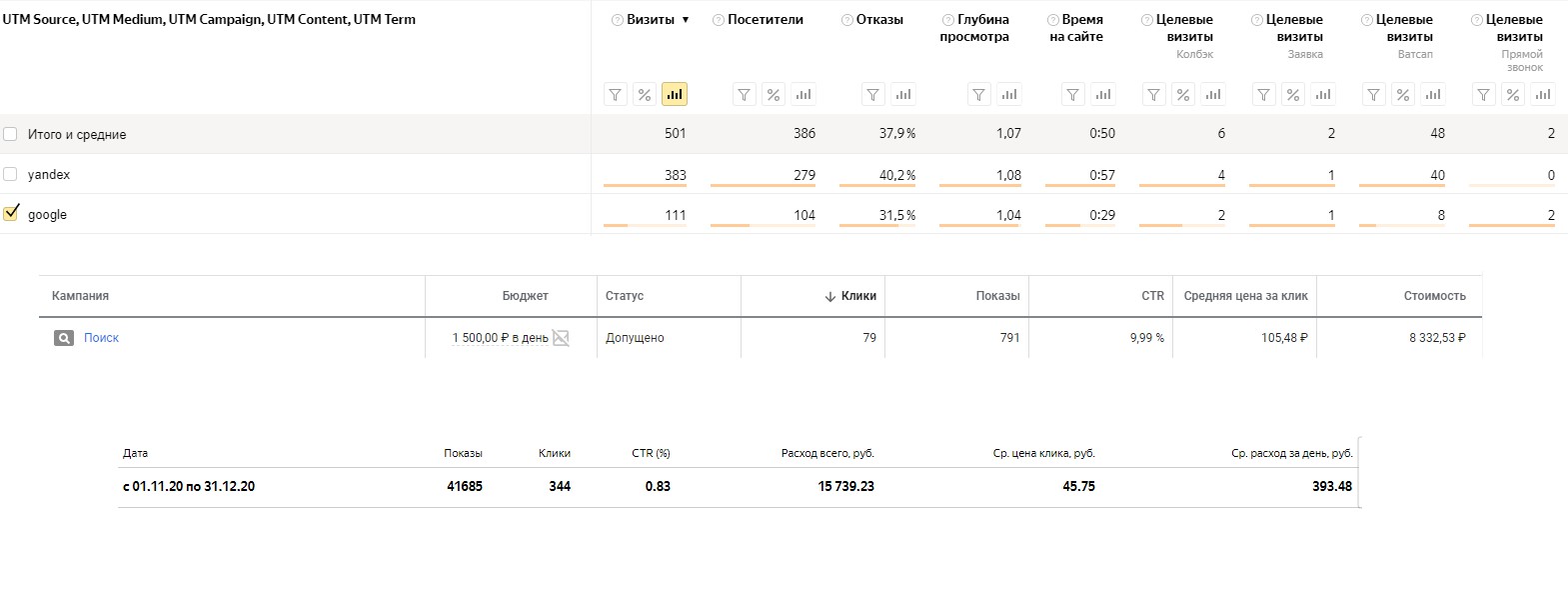1568x600 pixels.
Task: Click the 1 500,00 ₽ в день budget value
Action: tap(500, 338)
